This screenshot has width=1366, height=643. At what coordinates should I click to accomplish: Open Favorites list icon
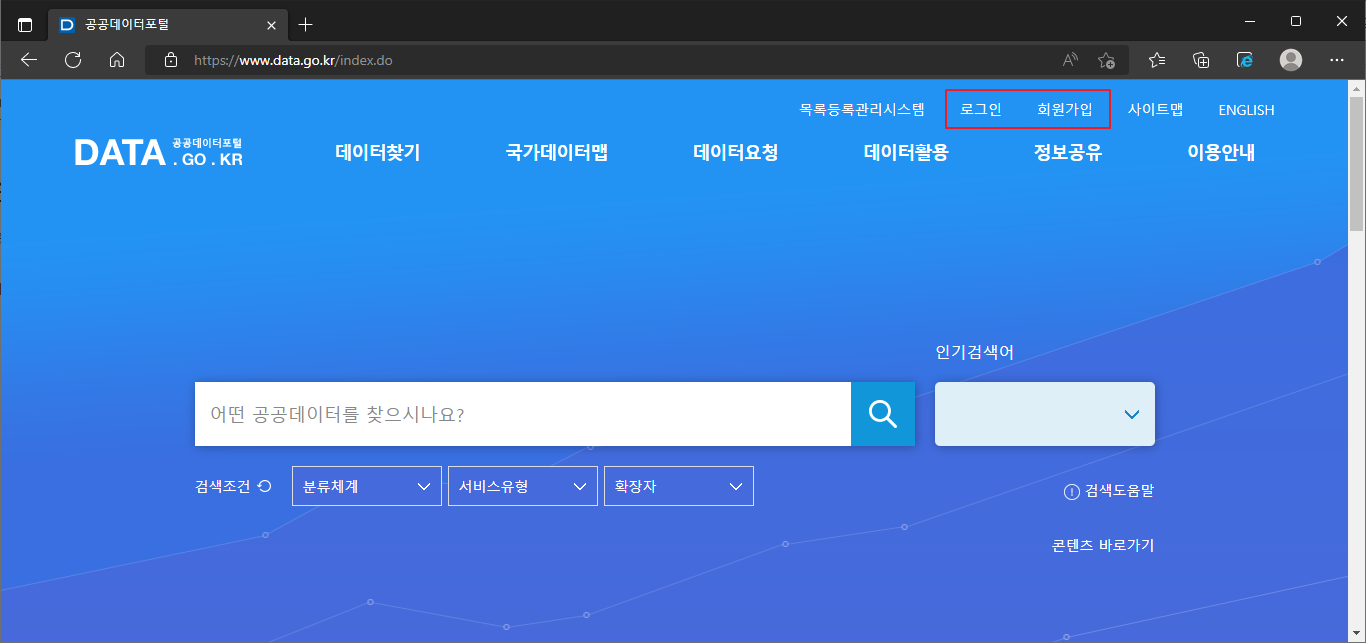pos(1157,60)
